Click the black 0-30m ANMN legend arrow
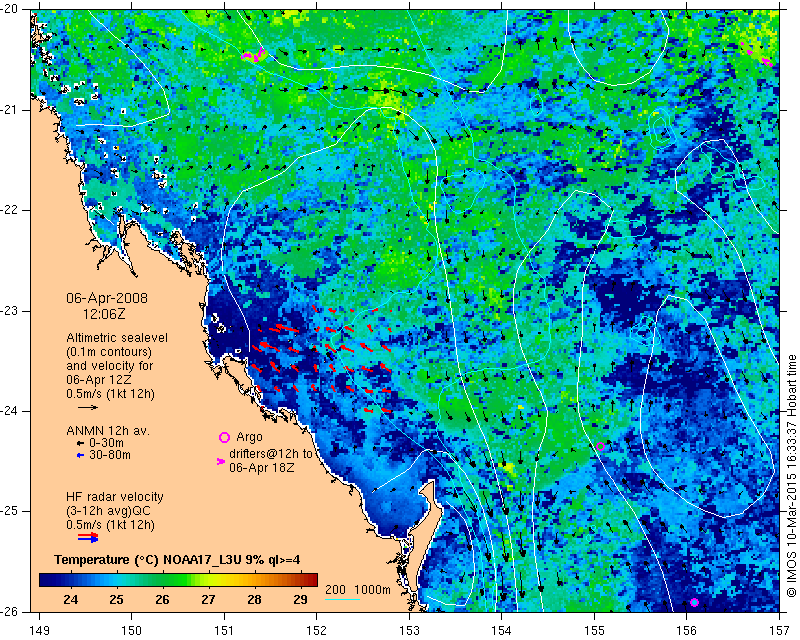Image resolution: width=800 pixels, height=640 pixels. [x=81, y=443]
